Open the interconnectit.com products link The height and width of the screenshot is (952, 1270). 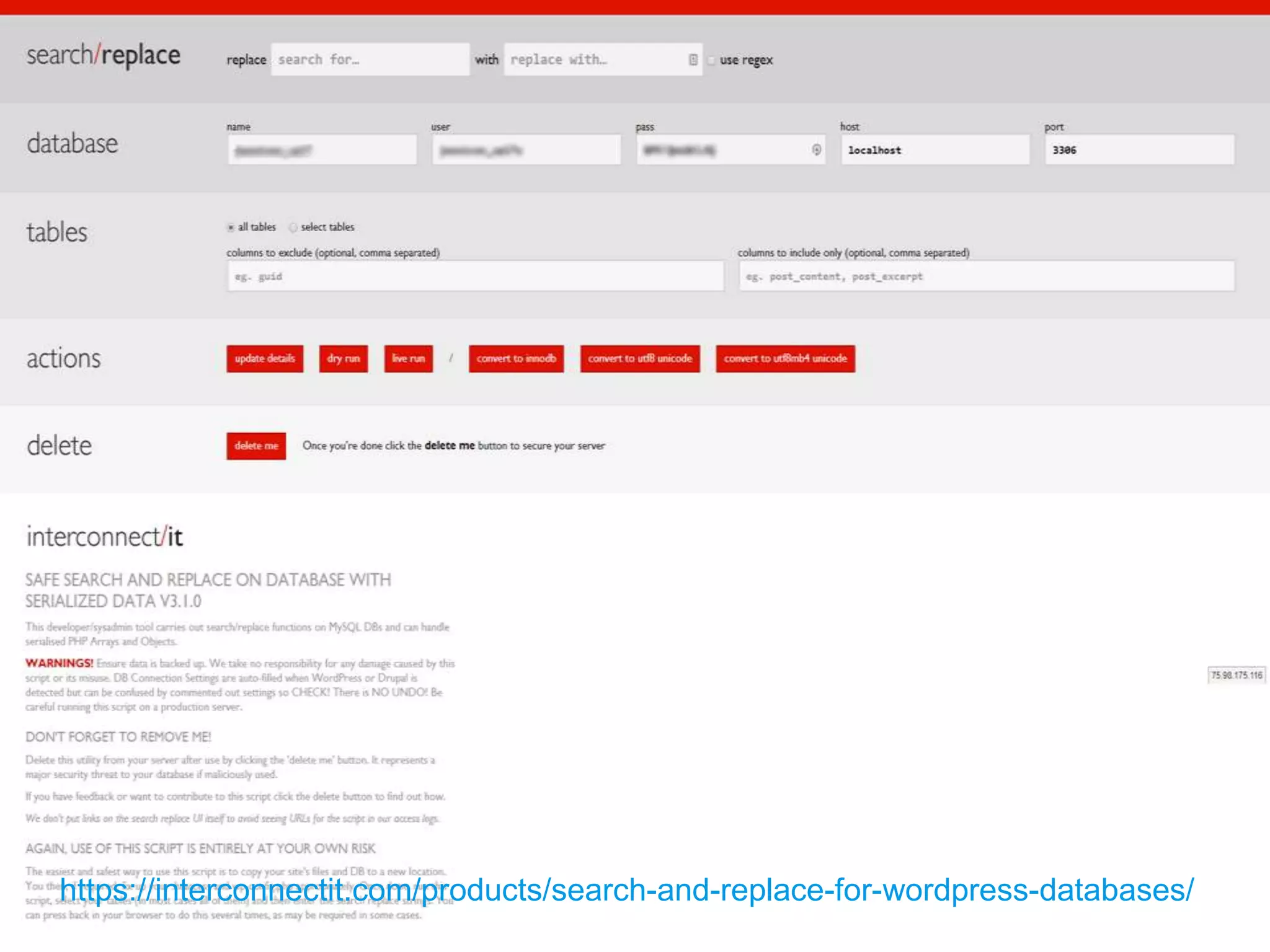point(626,890)
